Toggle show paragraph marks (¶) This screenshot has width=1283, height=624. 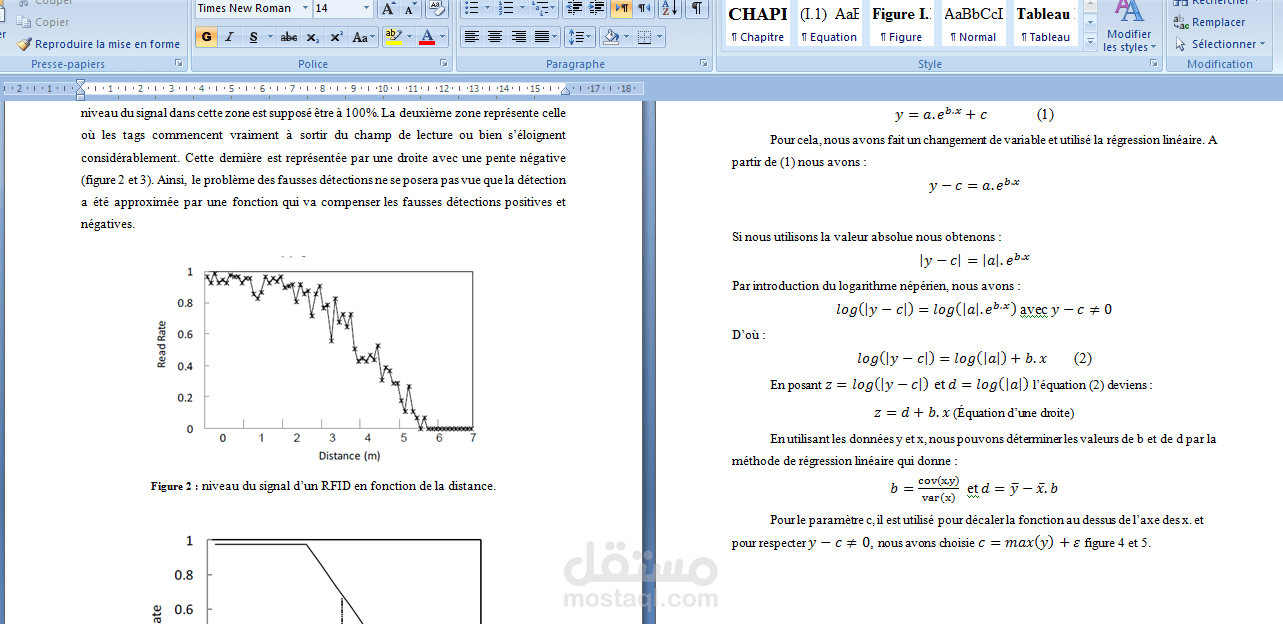point(696,8)
